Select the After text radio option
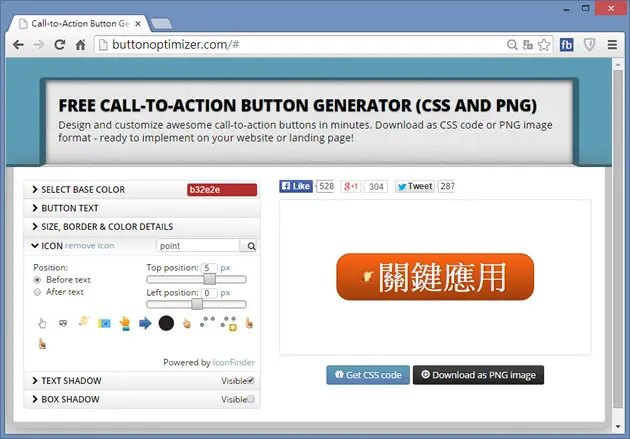The height and width of the screenshot is (439, 630). [x=37, y=292]
